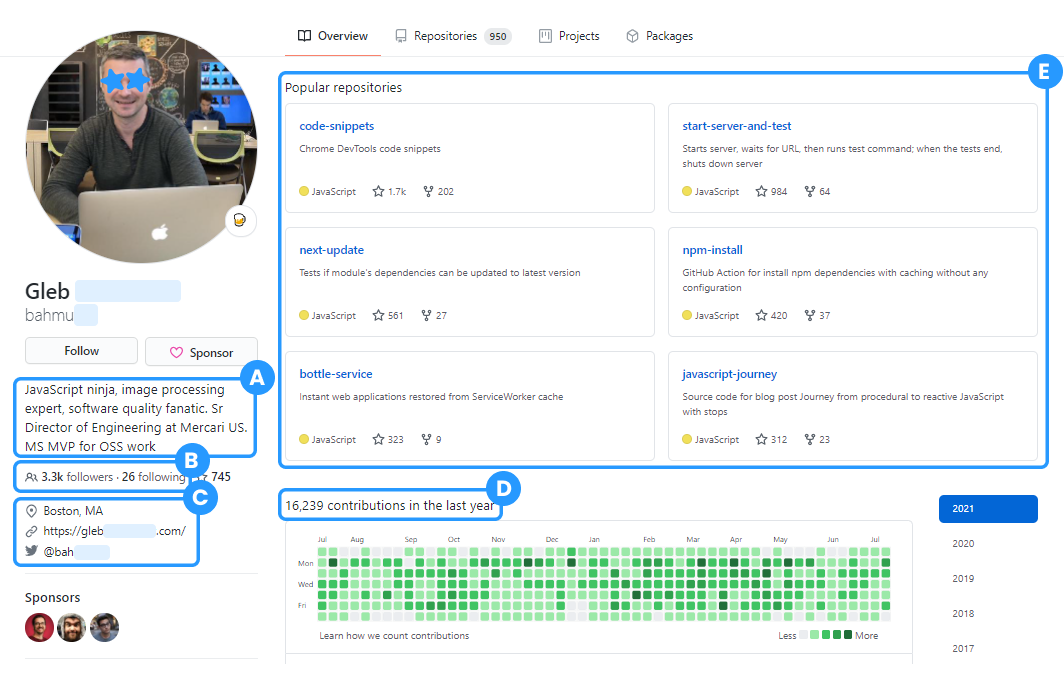
Task: Click the heart icon inside the Sponsor button
Action: tap(177, 351)
